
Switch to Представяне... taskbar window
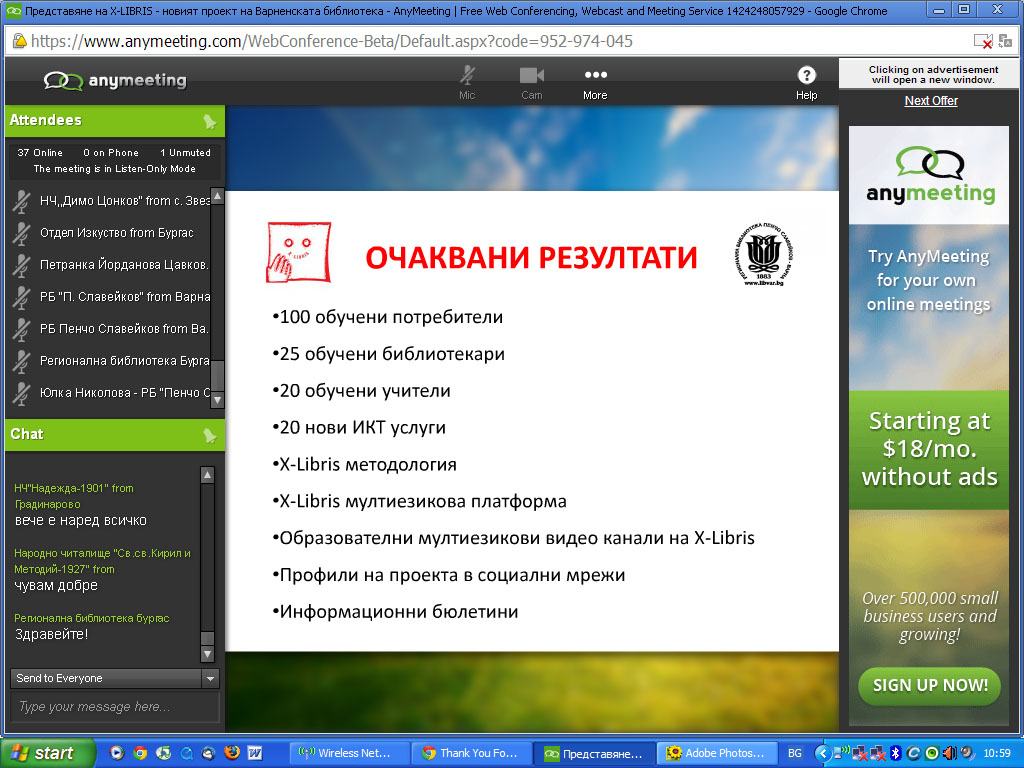593,754
